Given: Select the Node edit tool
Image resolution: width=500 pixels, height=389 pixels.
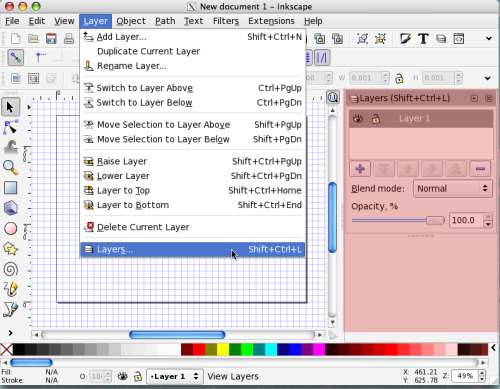Looking at the screenshot, I should coord(10,127).
